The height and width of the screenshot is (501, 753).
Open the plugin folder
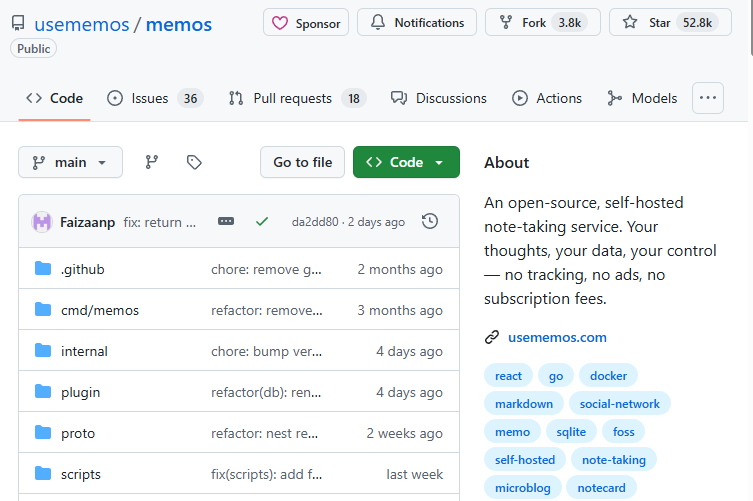(x=80, y=392)
